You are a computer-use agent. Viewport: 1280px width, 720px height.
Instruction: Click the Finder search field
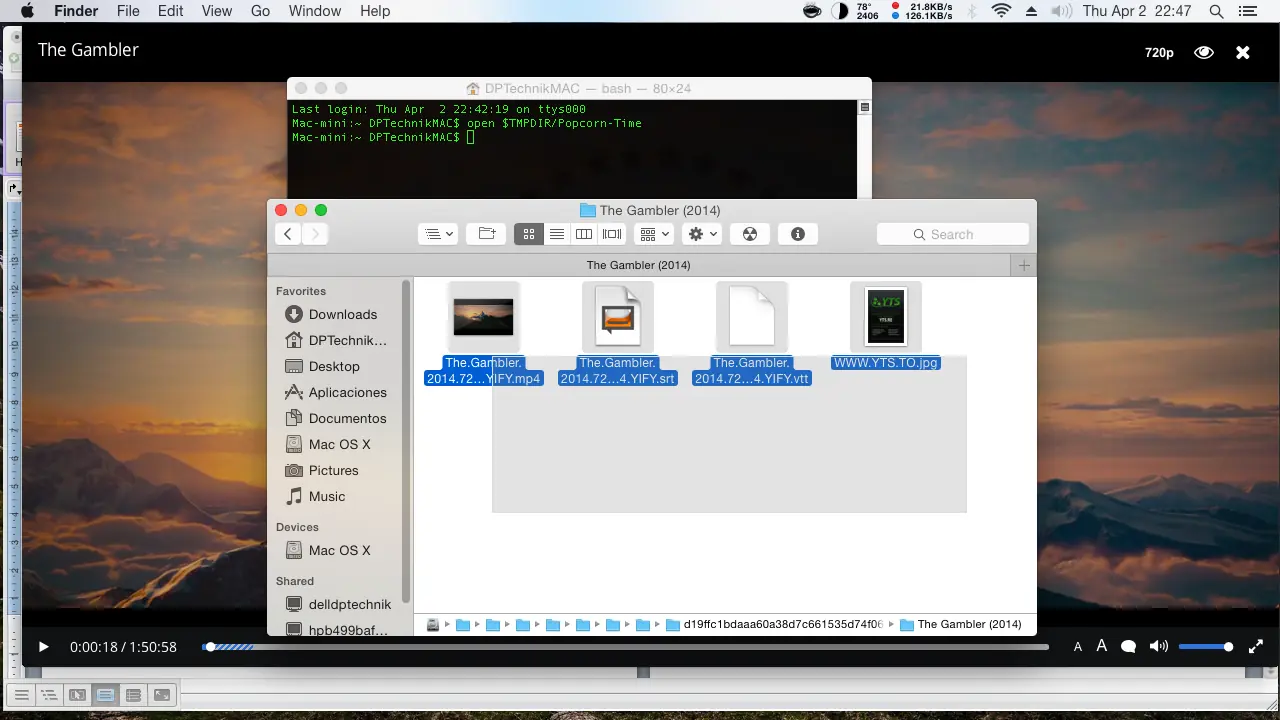coord(953,234)
